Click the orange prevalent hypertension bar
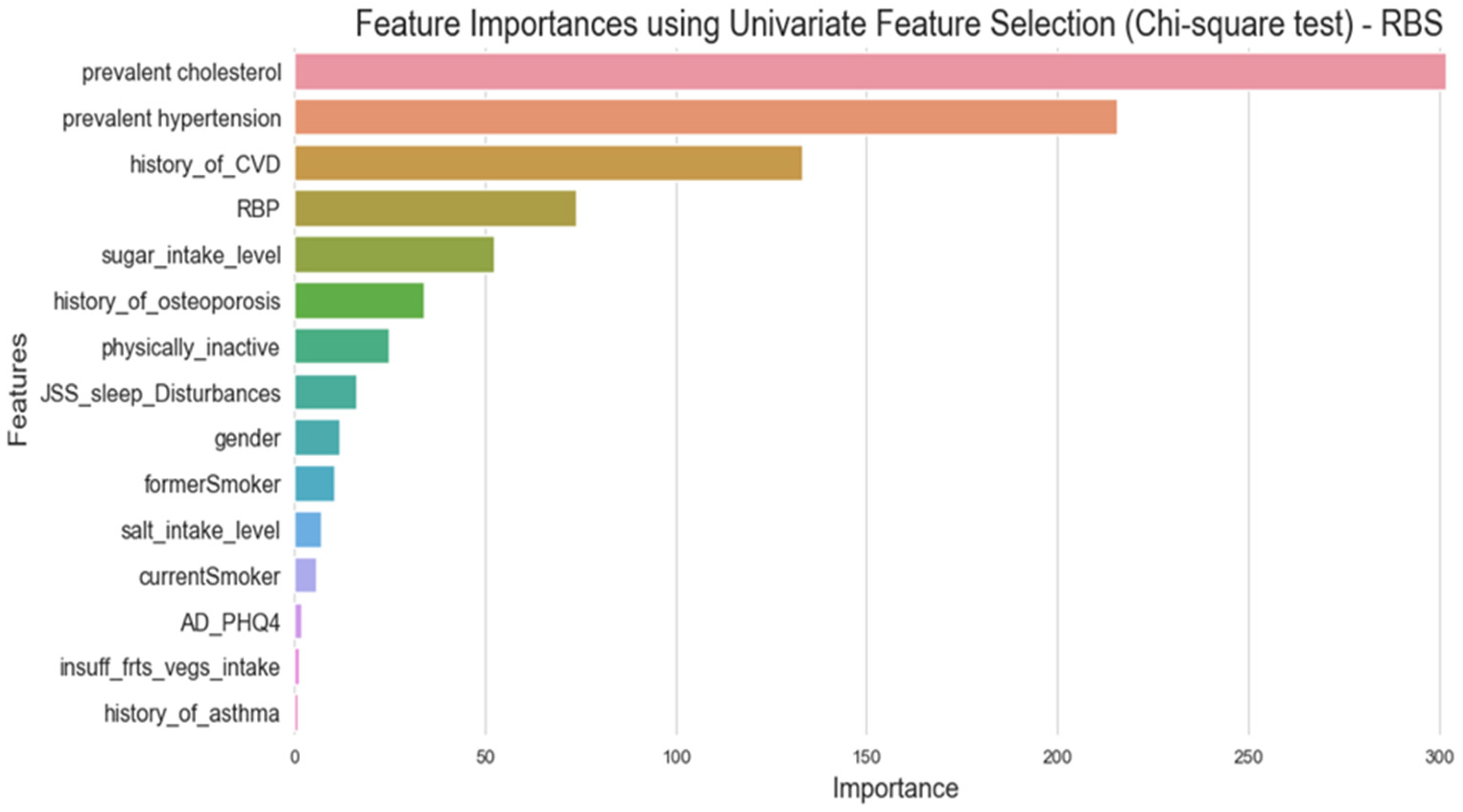 pos(706,117)
